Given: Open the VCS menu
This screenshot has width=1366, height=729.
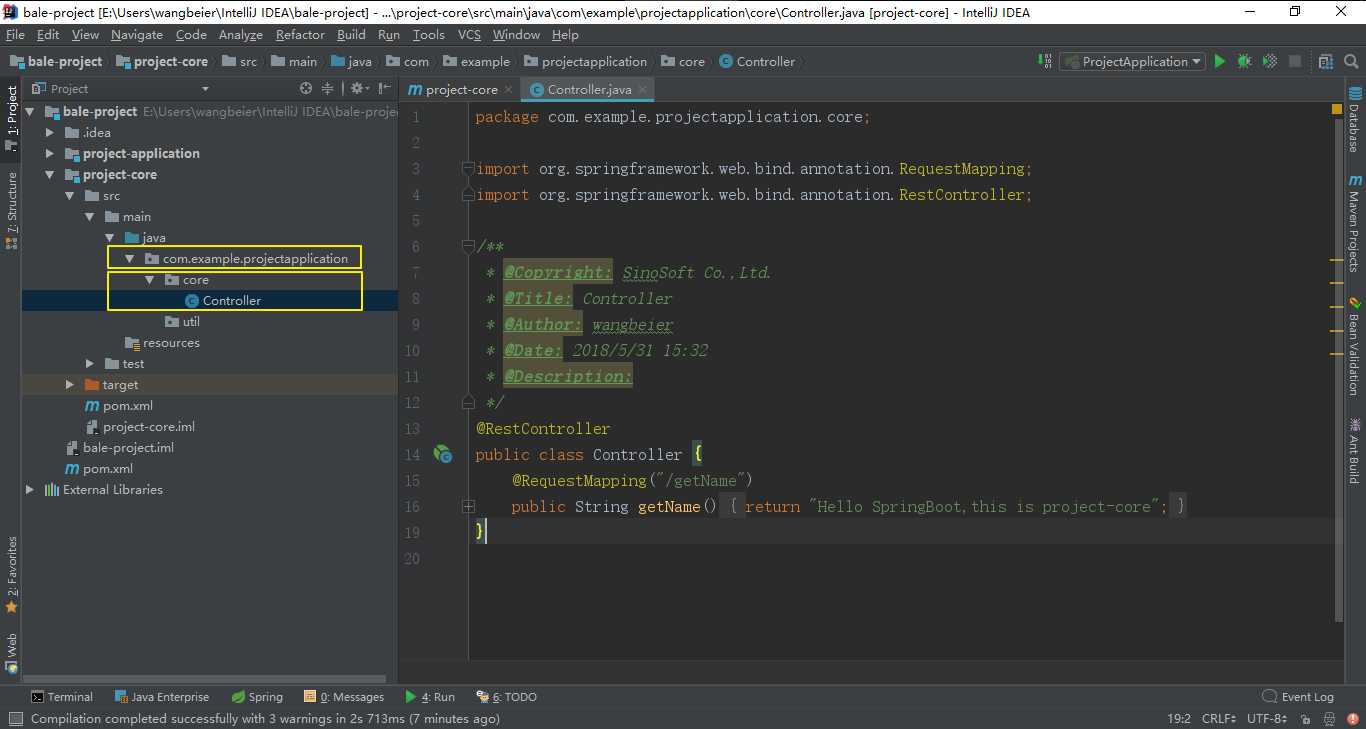Looking at the screenshot, I should click(469, 35).
